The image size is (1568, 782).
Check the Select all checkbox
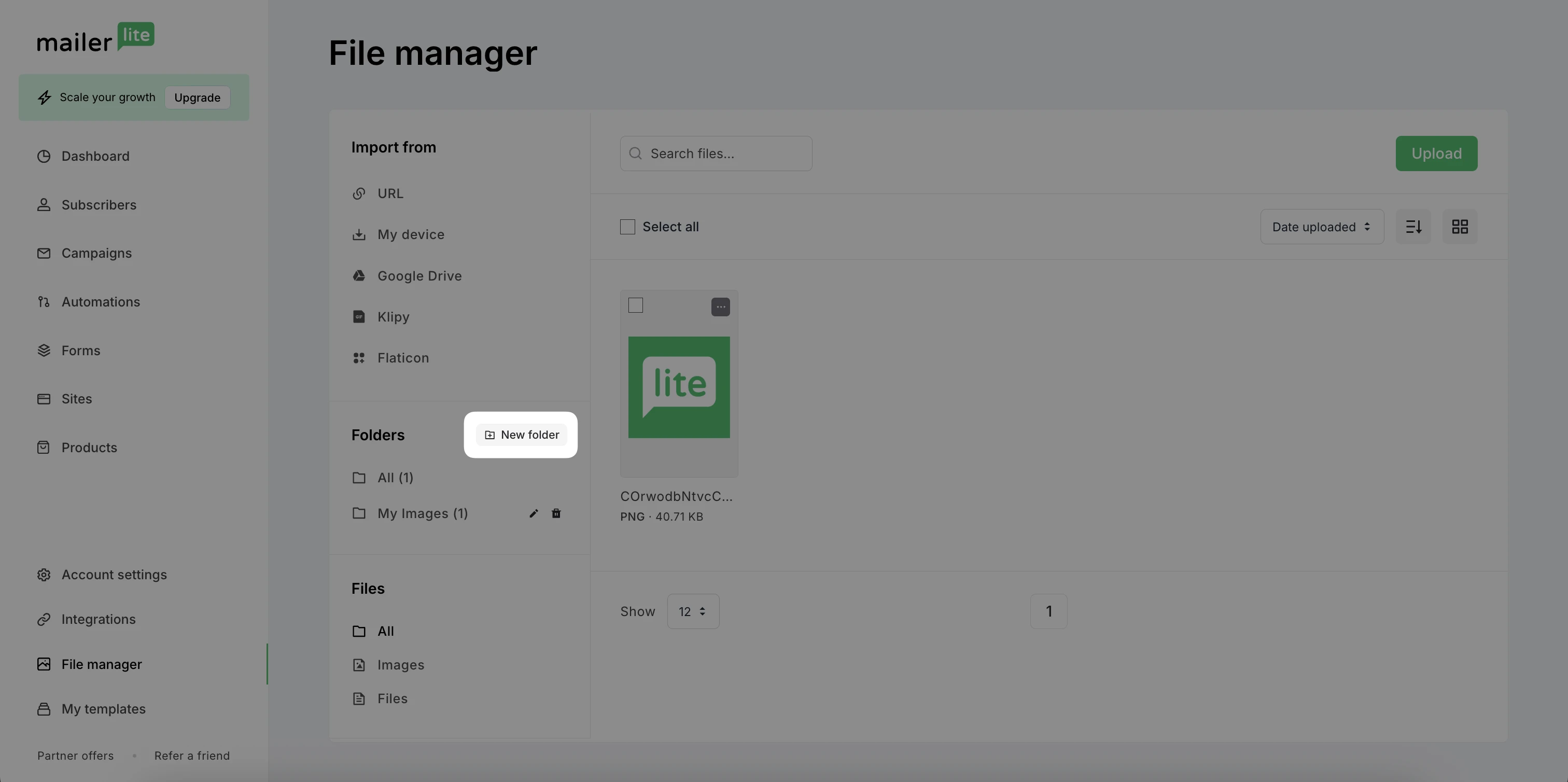(627, 227)
